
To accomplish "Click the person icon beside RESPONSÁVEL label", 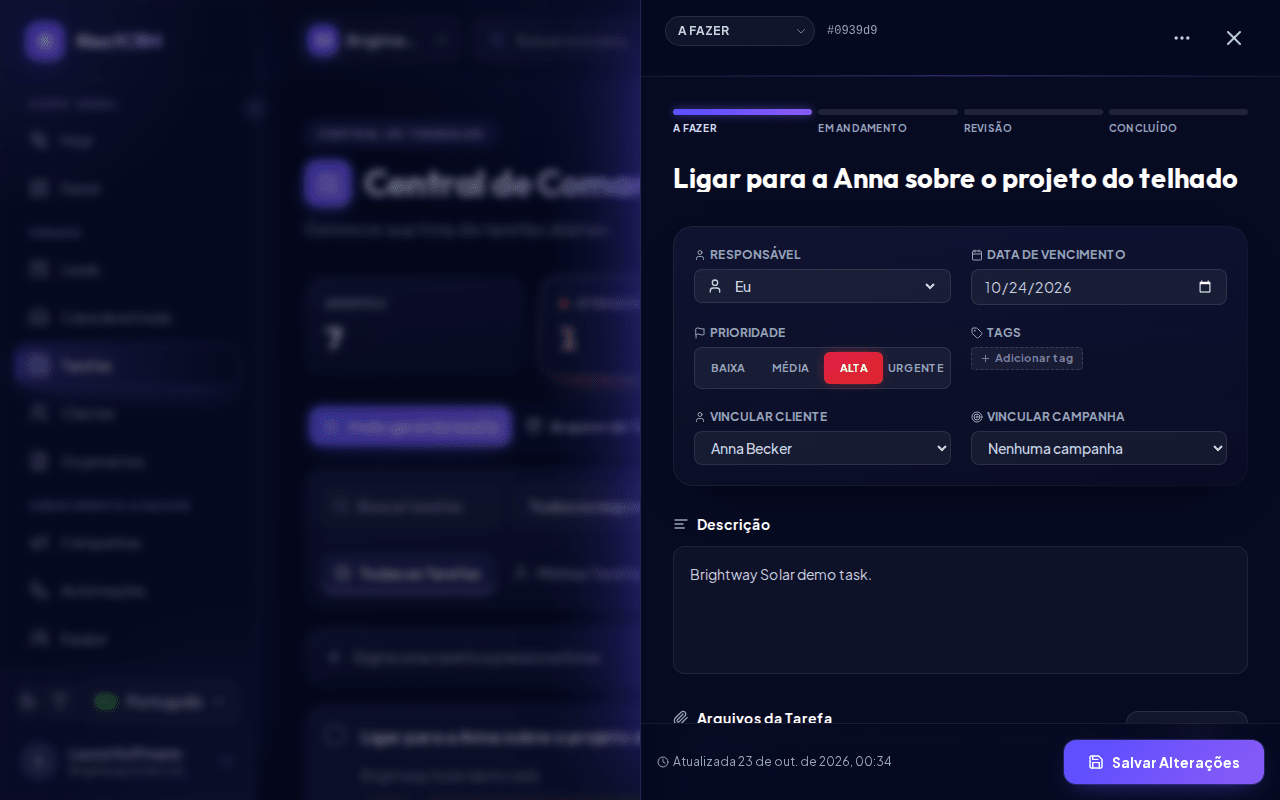I will tap(700, 255).
